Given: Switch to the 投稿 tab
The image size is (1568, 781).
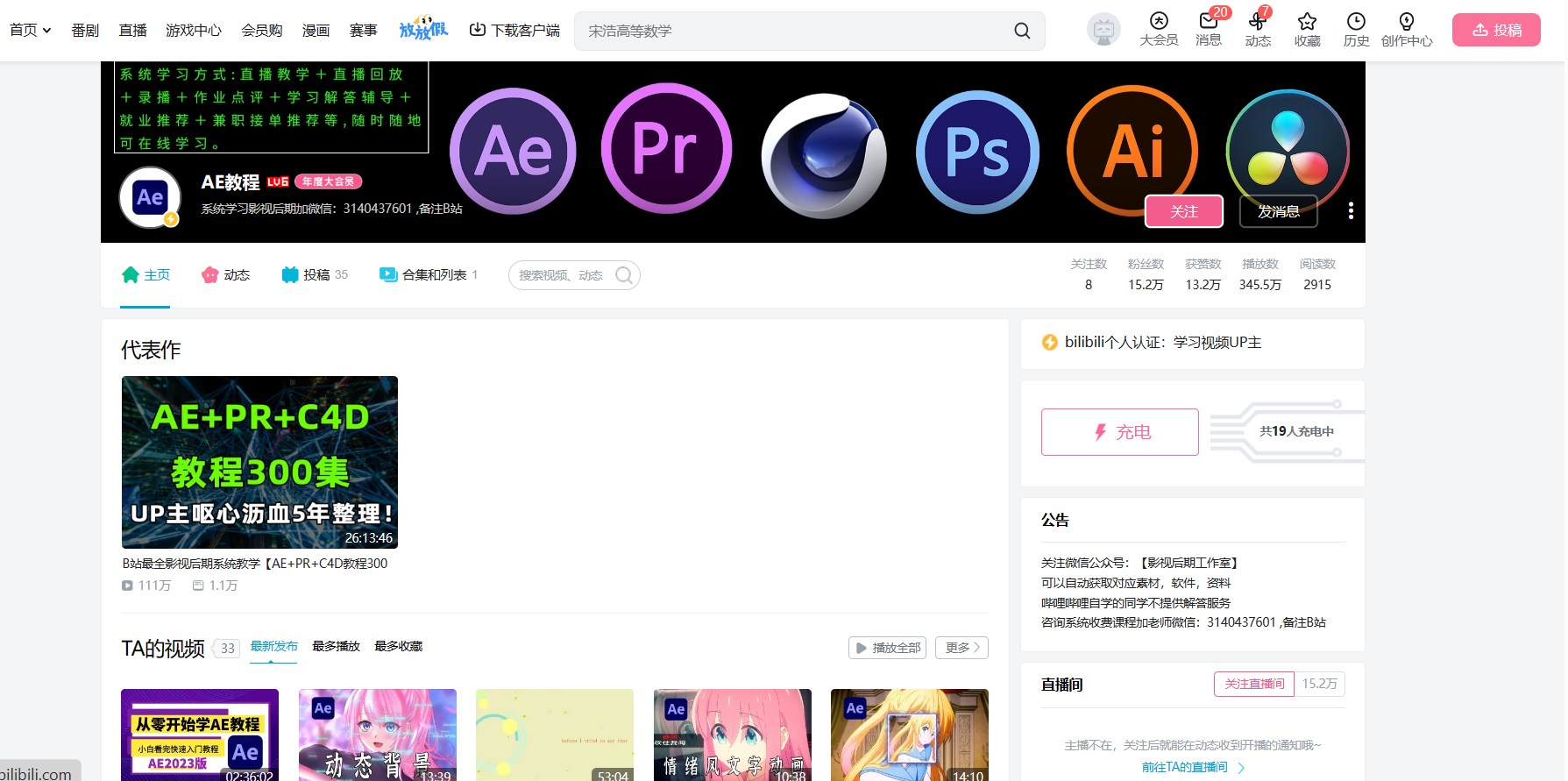Looking at the screenshot, I should pos(315,275).
